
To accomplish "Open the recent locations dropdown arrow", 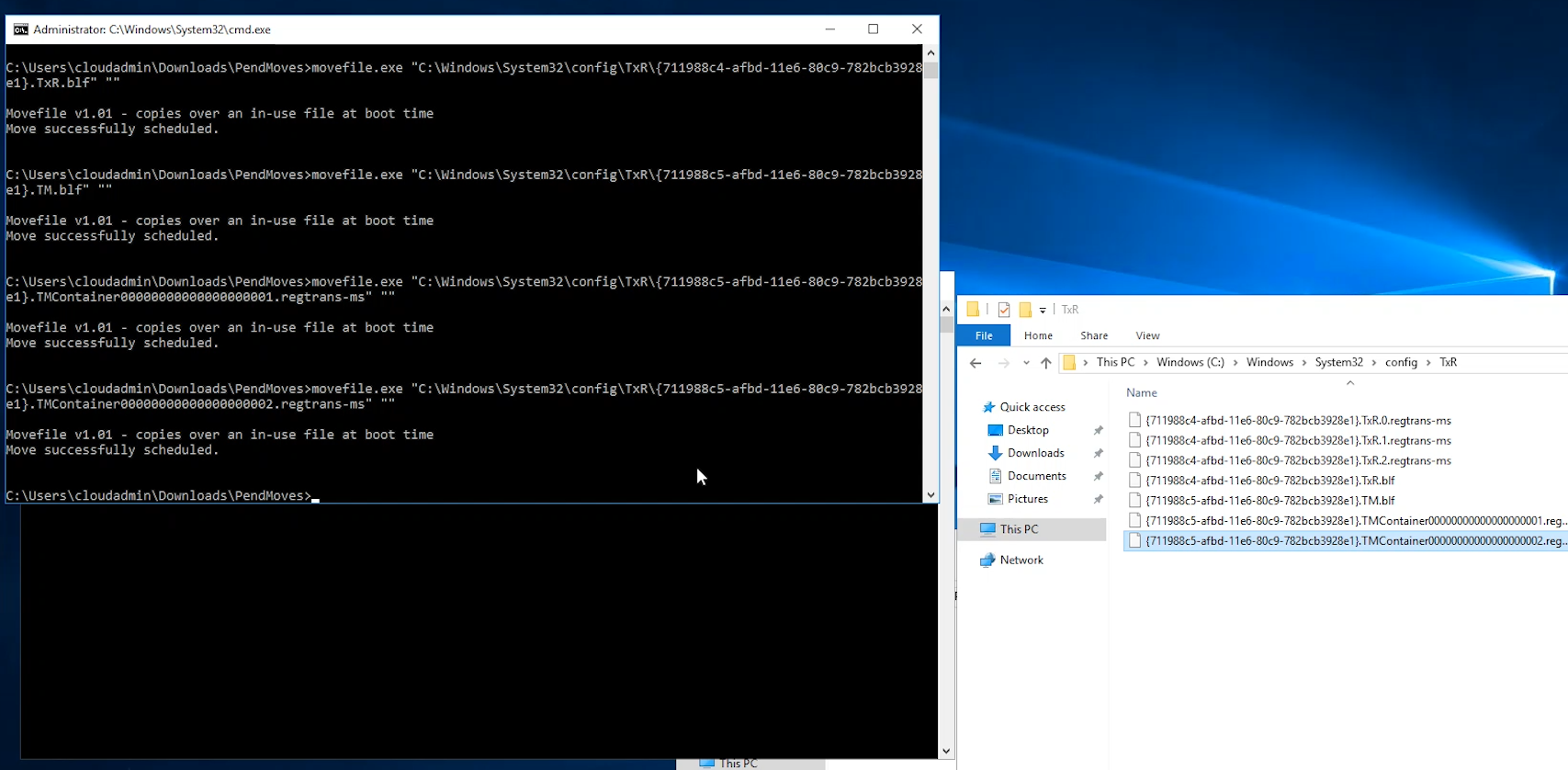I will tap(1026, 363).
